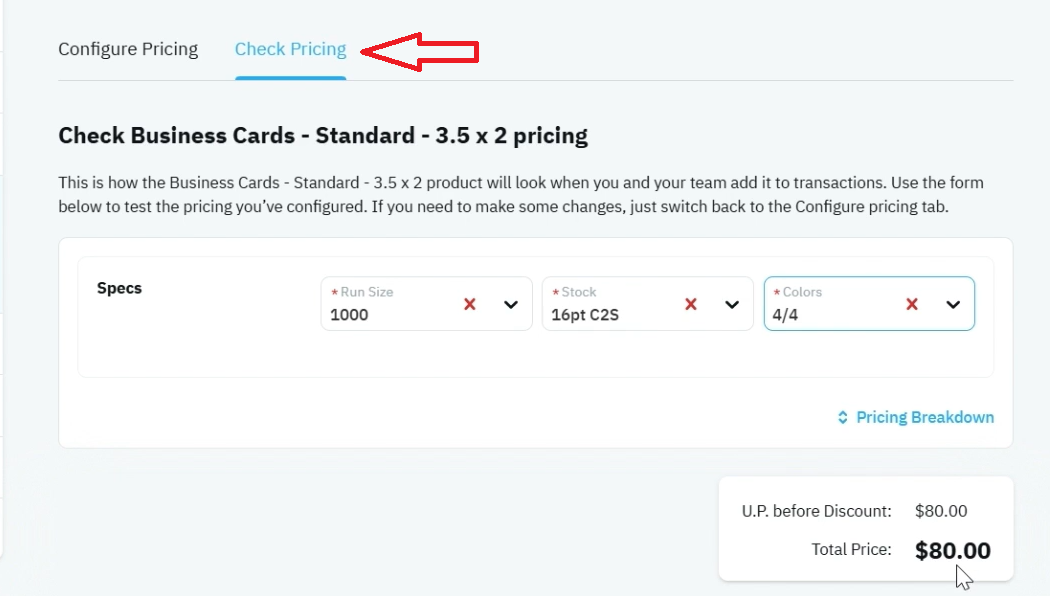Click the Run Size value 1000
The image size is (1050, 596).
pos(349,315)
